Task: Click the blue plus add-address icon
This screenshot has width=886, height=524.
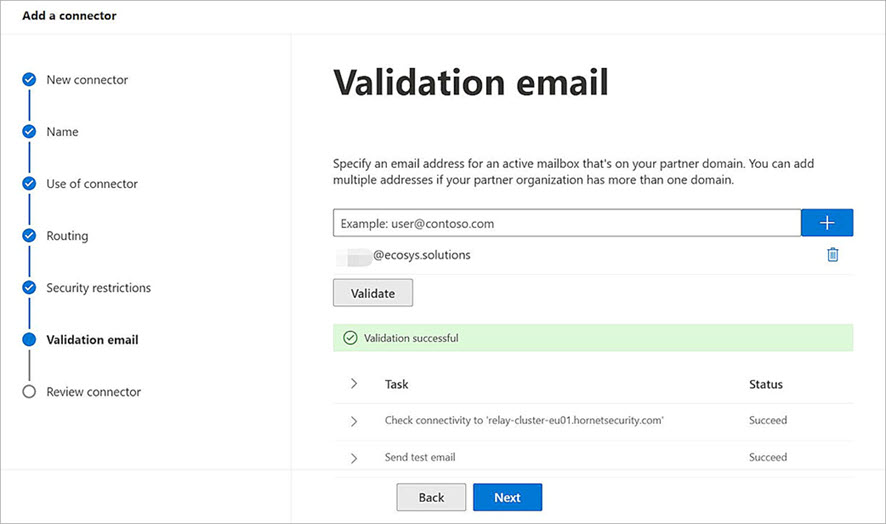Action: tap(827, 223)
